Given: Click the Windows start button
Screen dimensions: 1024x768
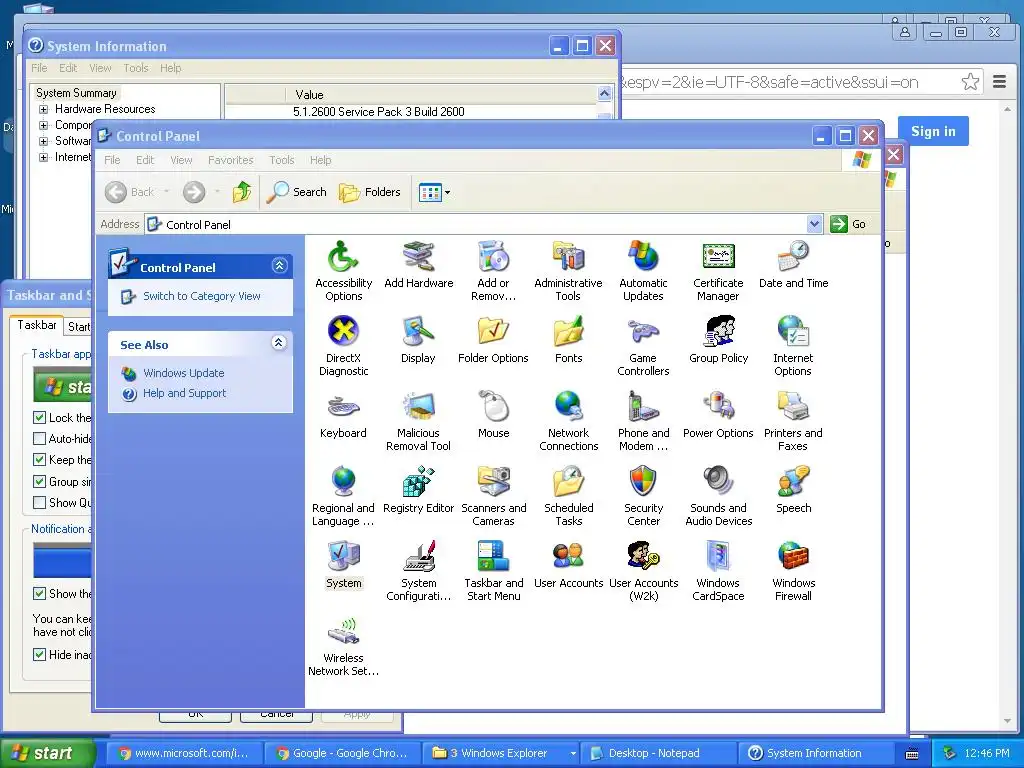Looking at the screenshot, I should pos(46,753).
